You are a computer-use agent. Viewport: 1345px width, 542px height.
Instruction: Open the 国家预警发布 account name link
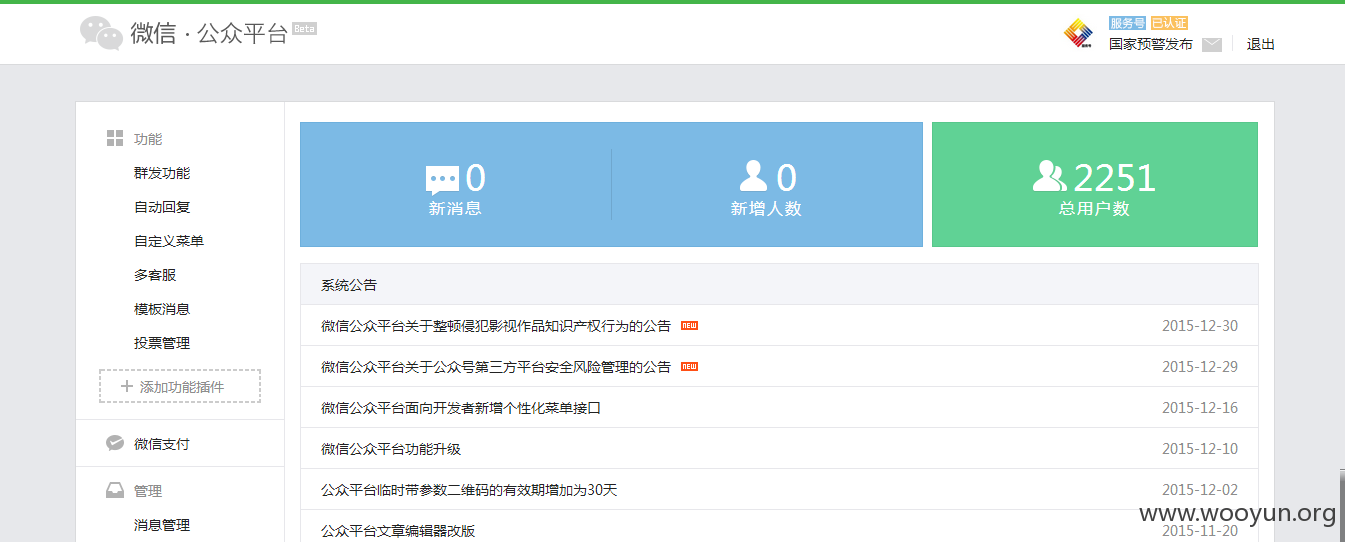1151,44
